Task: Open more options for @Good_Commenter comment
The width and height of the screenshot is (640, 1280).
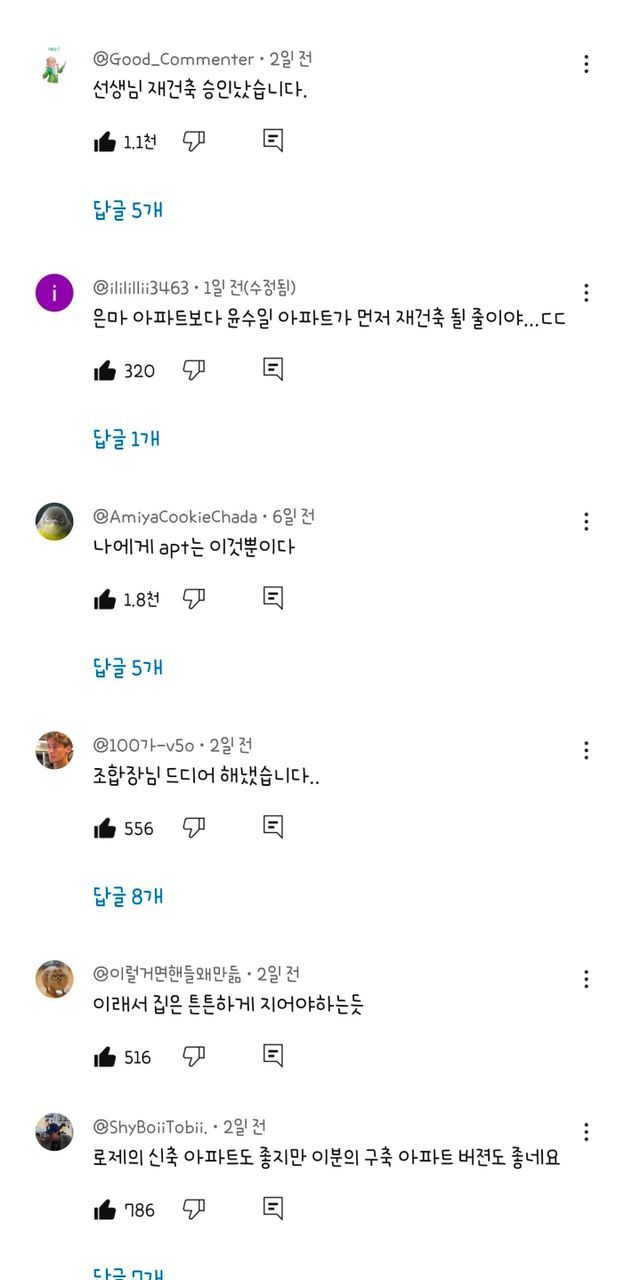Action: [x=586, y=64]
